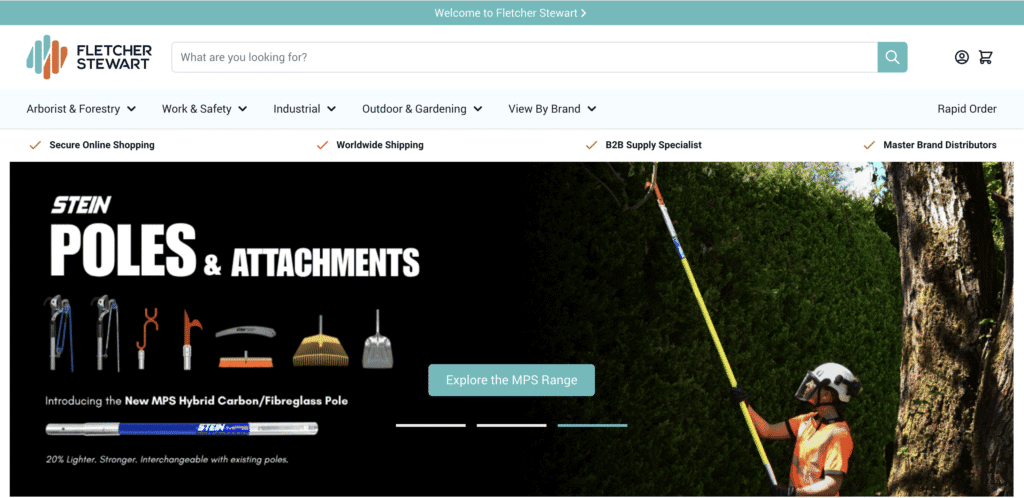This screenshot has height=498, width=1024.
Task: Open the Rapid Order link
Action: pos(966,109)
